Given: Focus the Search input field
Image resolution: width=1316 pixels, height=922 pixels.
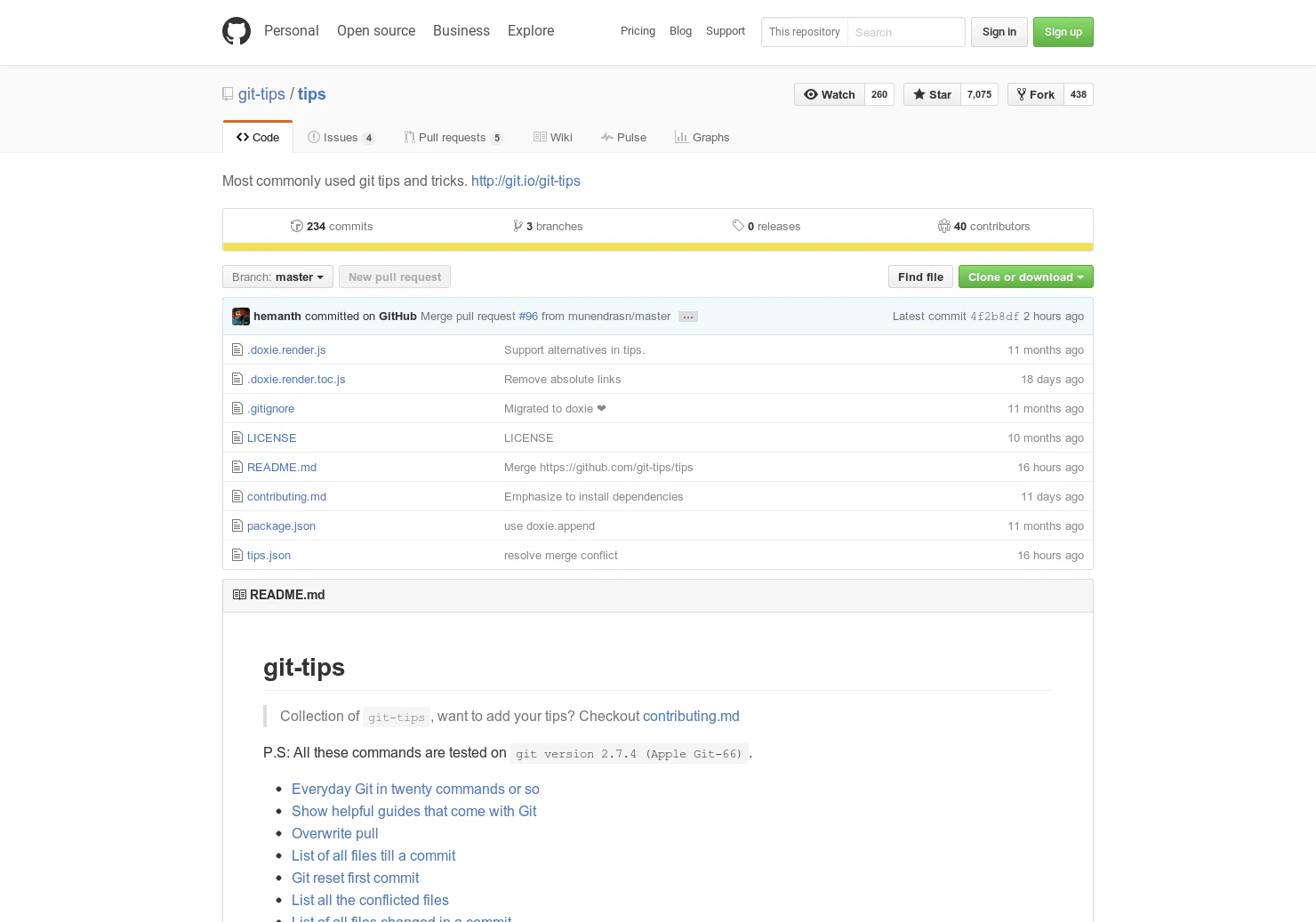Looking at the screenshot, I should (906, 32).
